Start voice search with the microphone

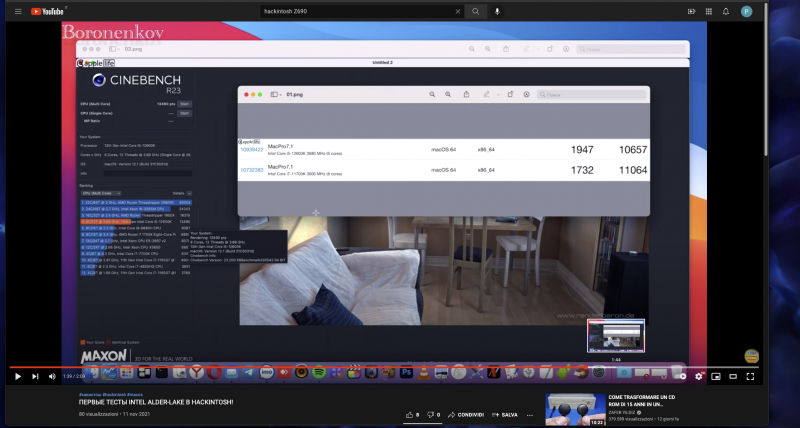pos(497,11)
